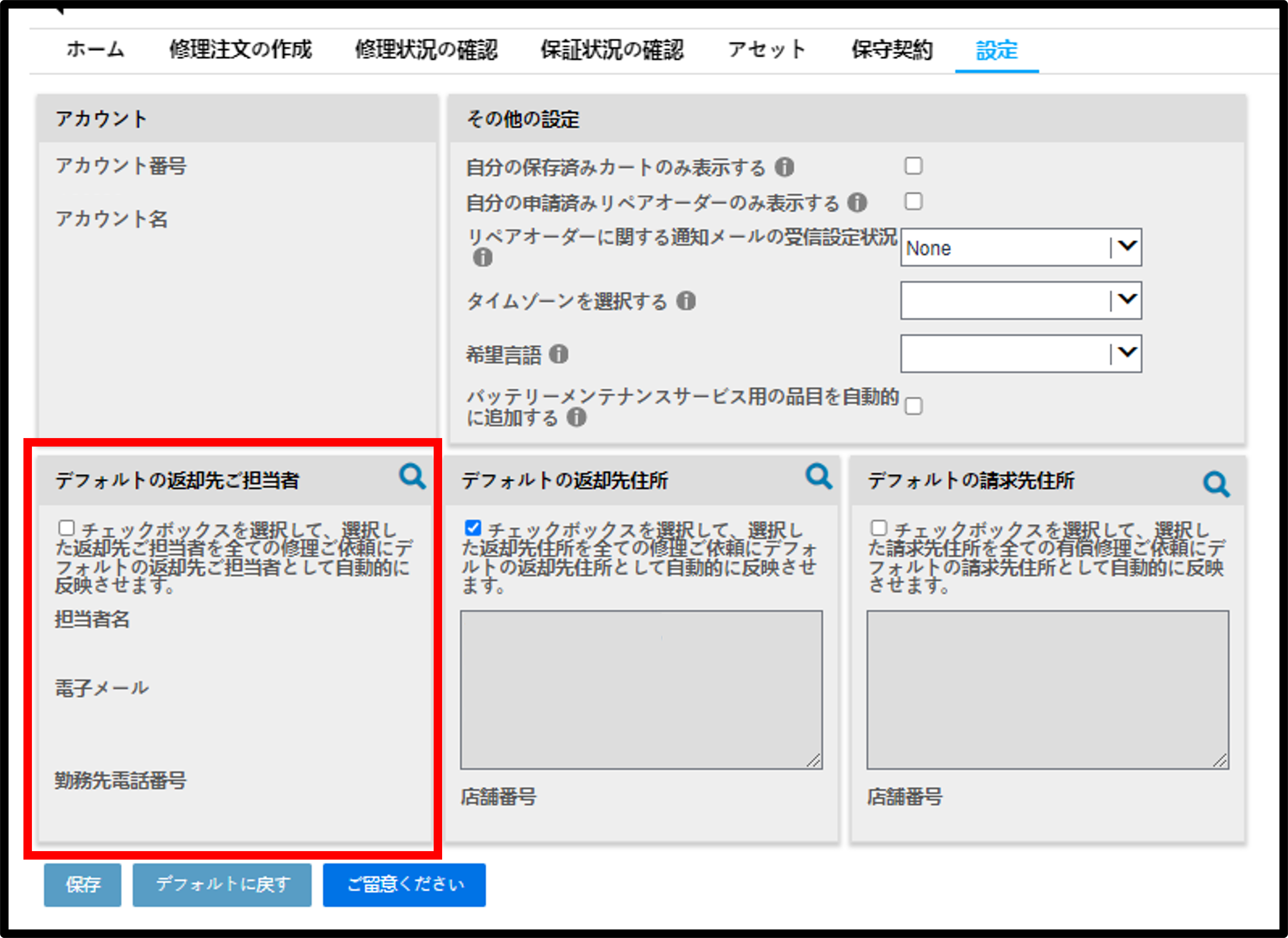This screenshot has width=1288, height=938.
Task: Click info icon under リペアオーダーに関する通知メール label
Action: (x=483, y=258)
